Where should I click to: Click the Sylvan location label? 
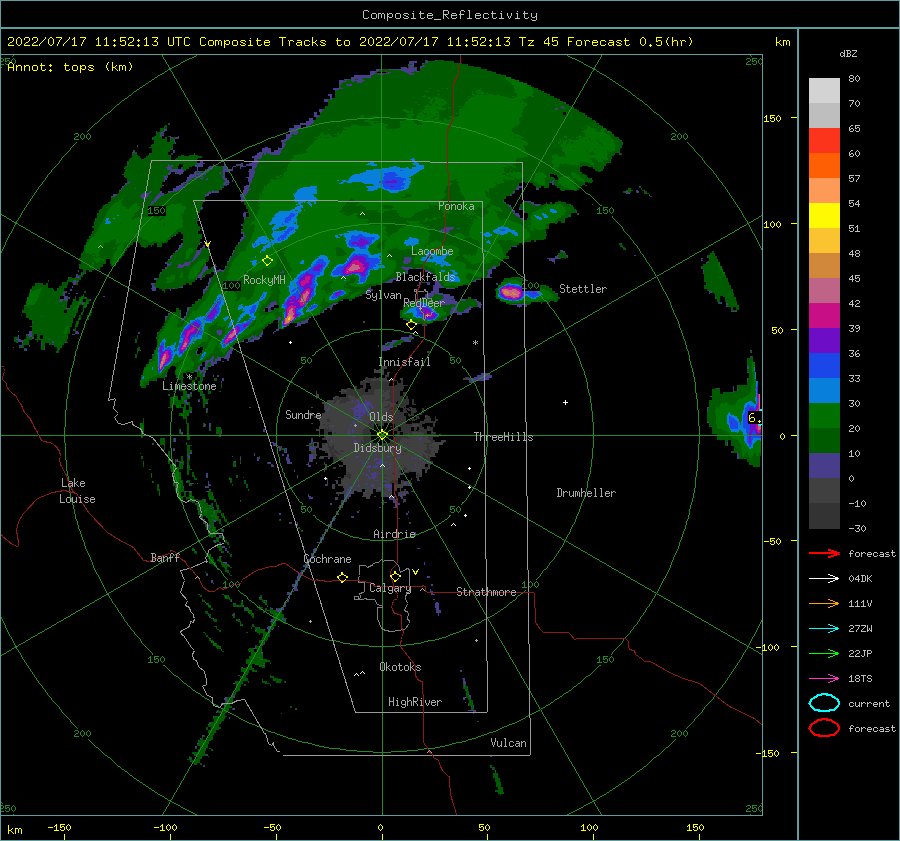(x=383, y=295)
